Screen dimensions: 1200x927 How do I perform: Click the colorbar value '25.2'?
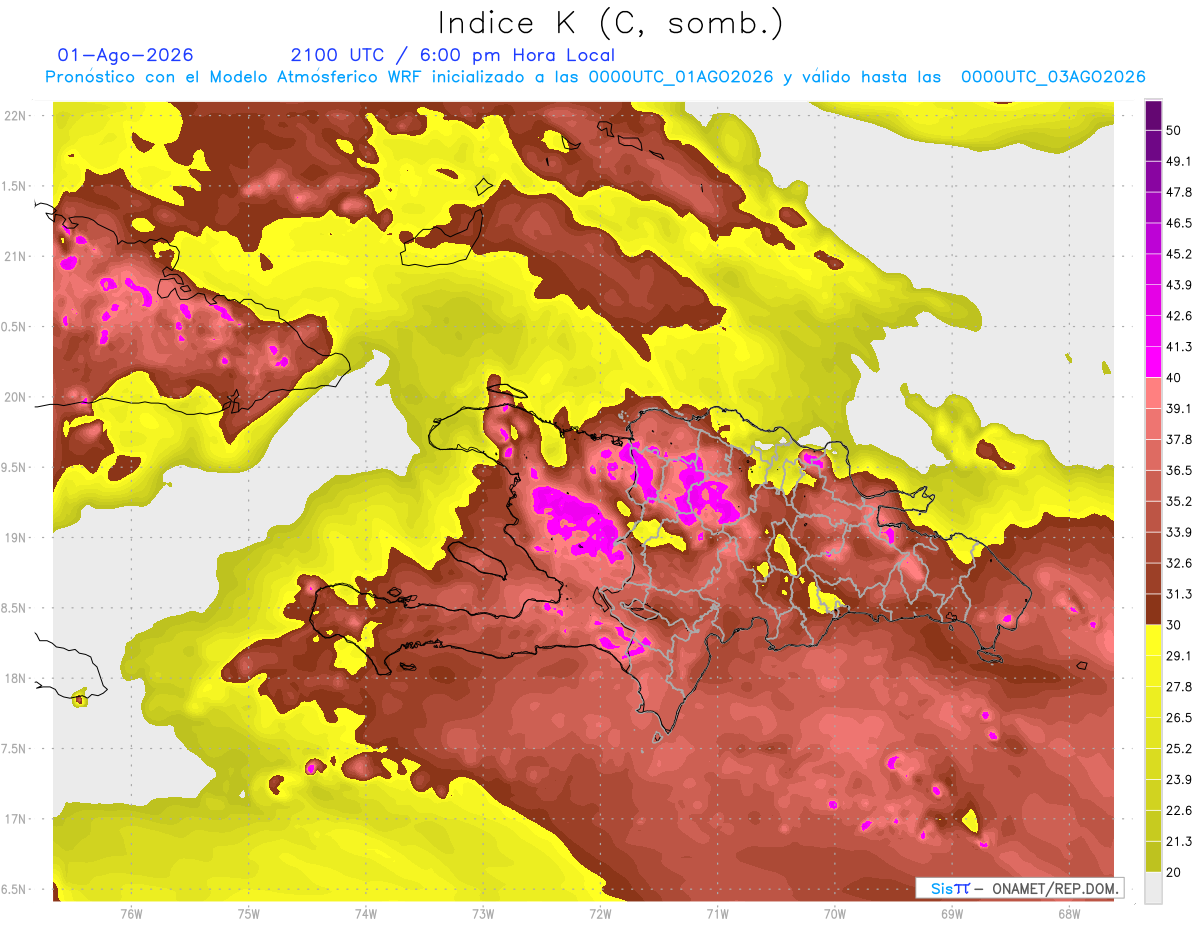tap(1178, 748)
